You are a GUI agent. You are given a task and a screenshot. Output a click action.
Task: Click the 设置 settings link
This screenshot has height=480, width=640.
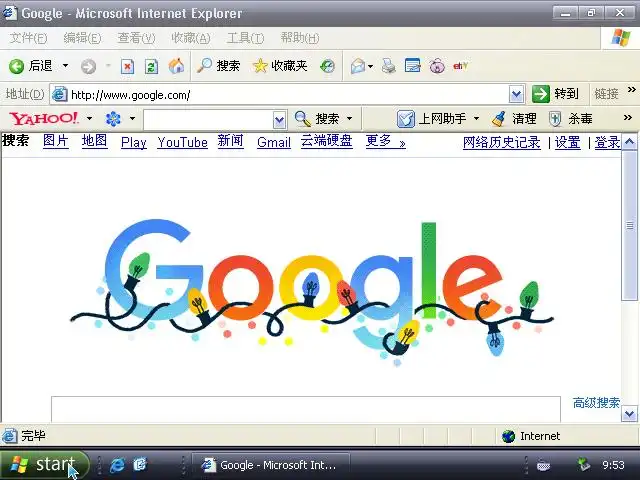click(x=567, y=142)
